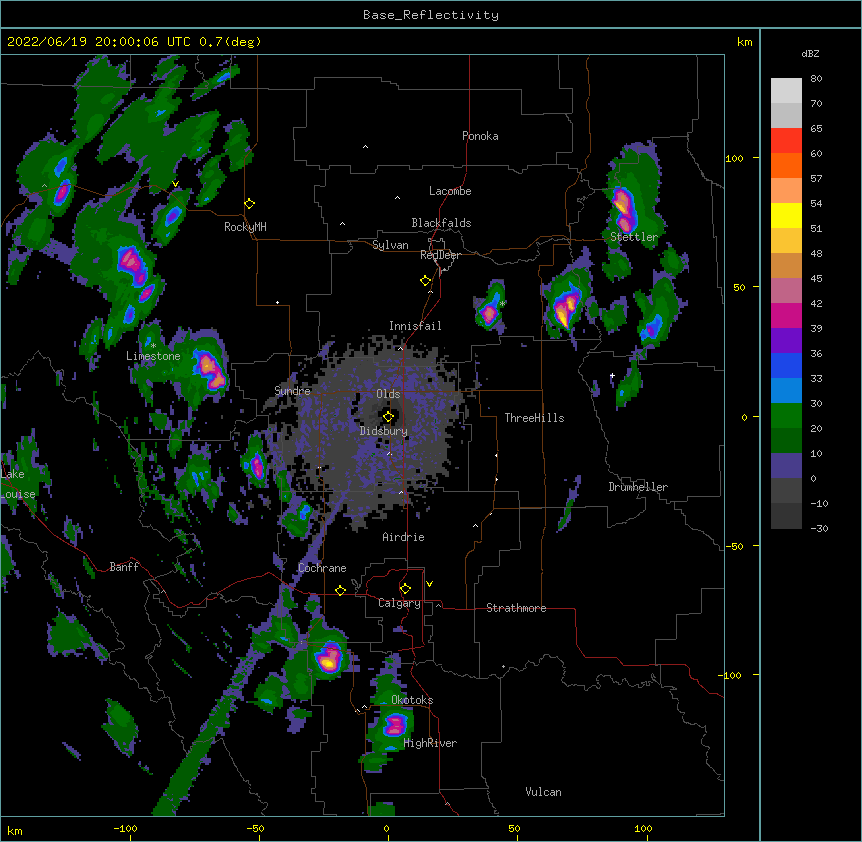
Task: Select the royal blue 33-36 dBZ swatch
Action: point(786,365)
